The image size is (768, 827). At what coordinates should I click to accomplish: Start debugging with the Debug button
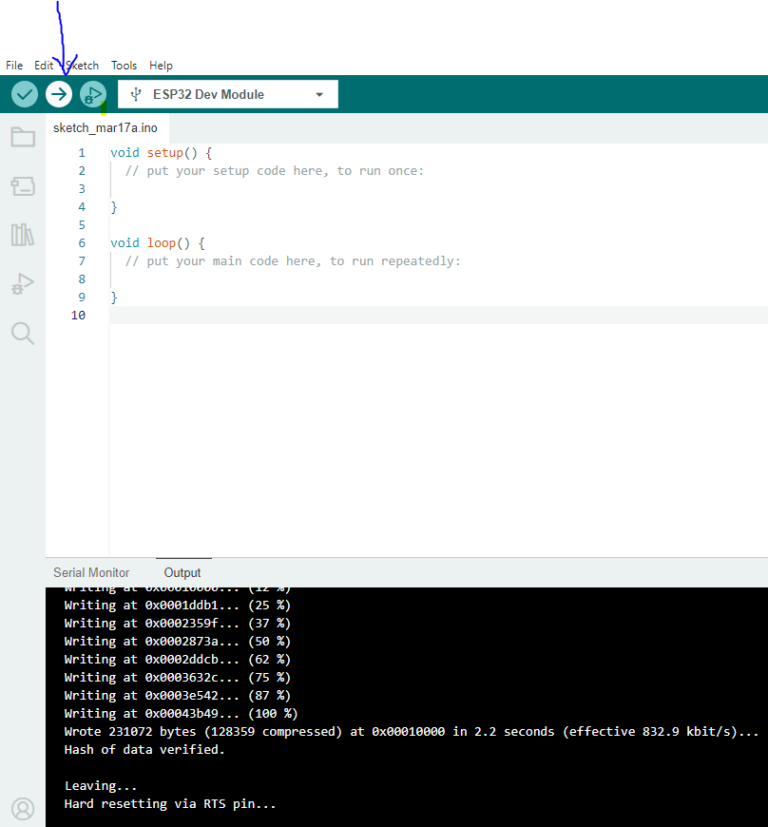[x=92, y=94]
